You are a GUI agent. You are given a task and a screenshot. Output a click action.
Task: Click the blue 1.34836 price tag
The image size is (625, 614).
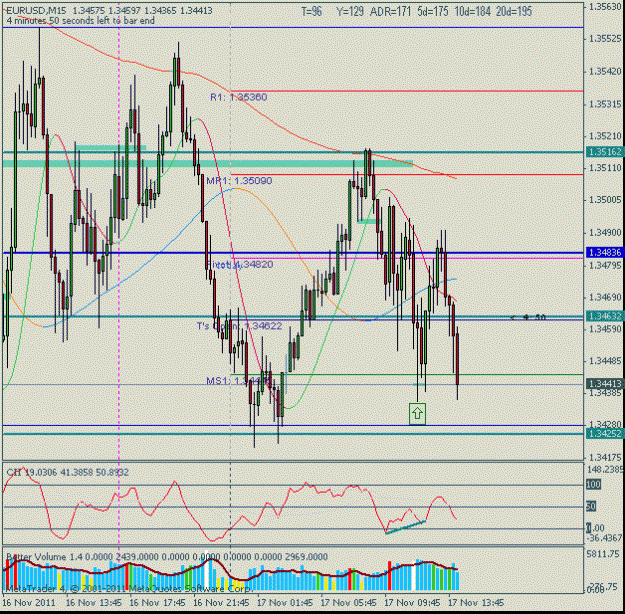(605, 252)
